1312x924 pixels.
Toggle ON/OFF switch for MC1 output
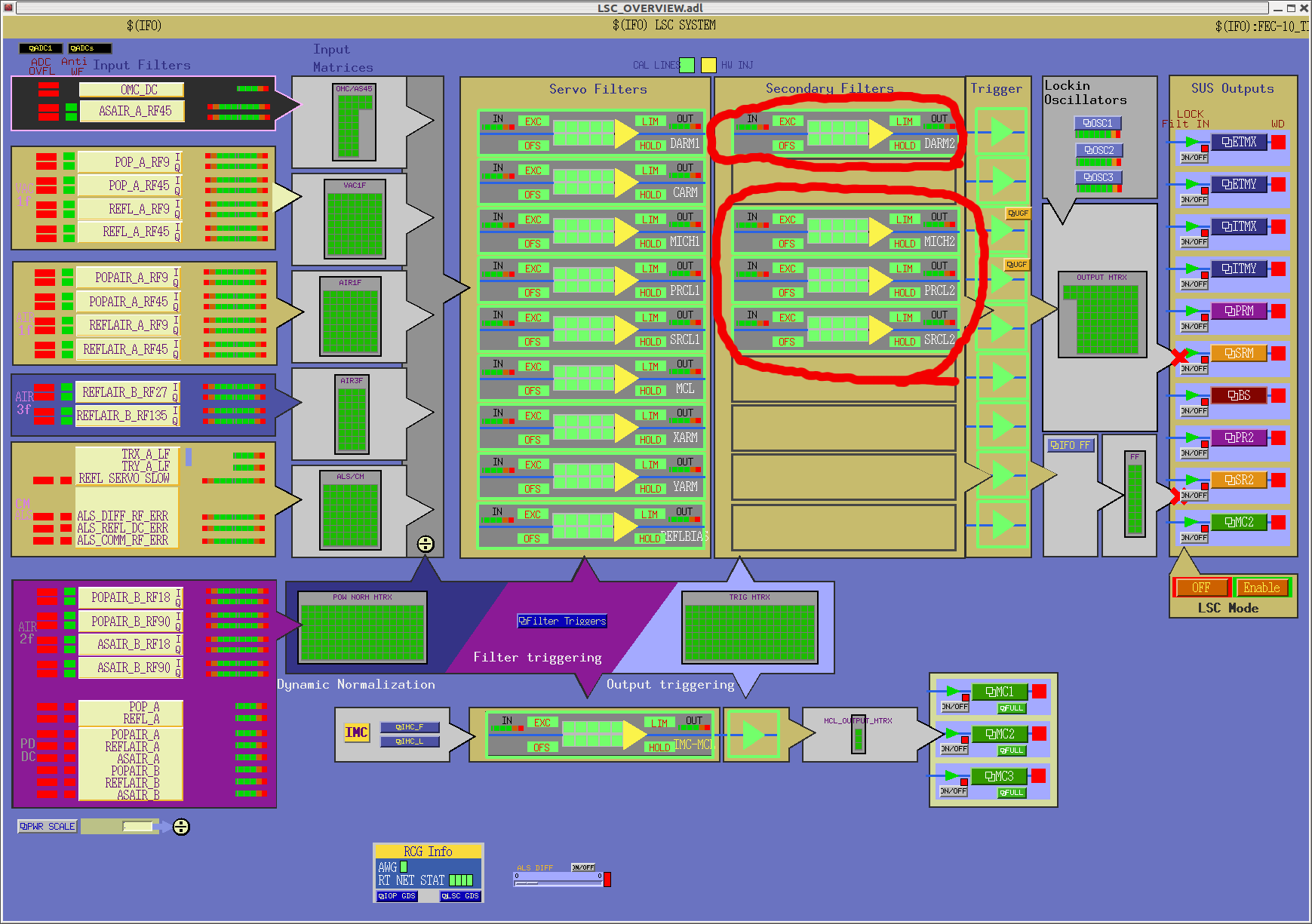954,707
